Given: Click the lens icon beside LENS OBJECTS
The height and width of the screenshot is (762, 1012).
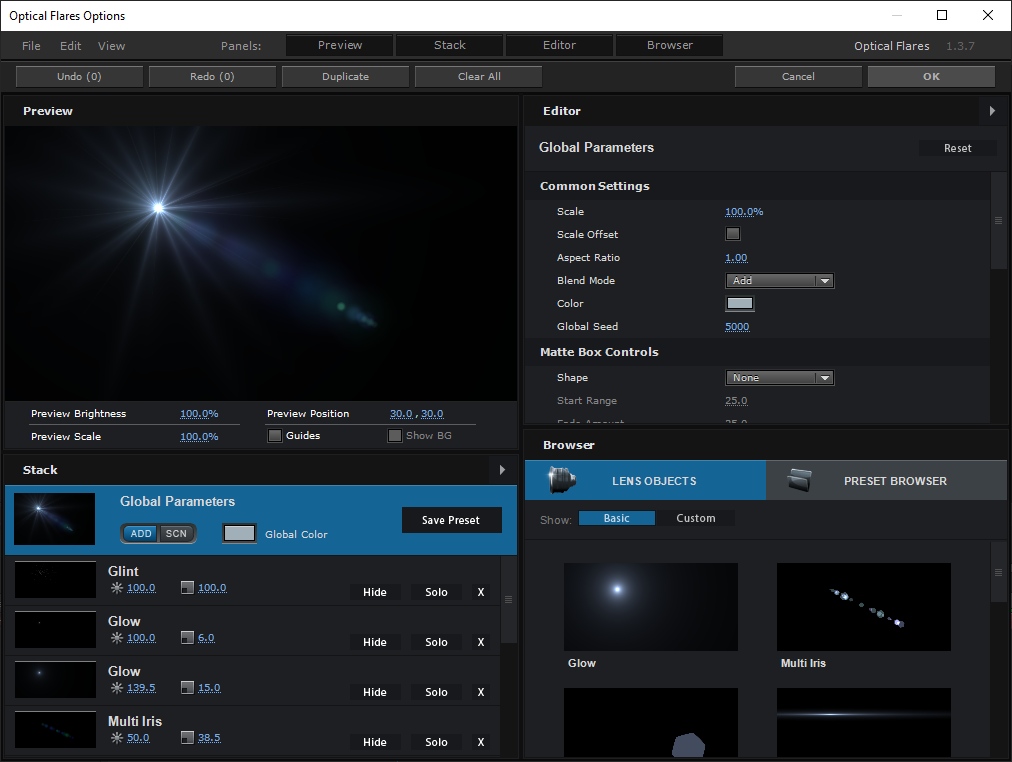Looking at the screenshot, I should [562, 480].
